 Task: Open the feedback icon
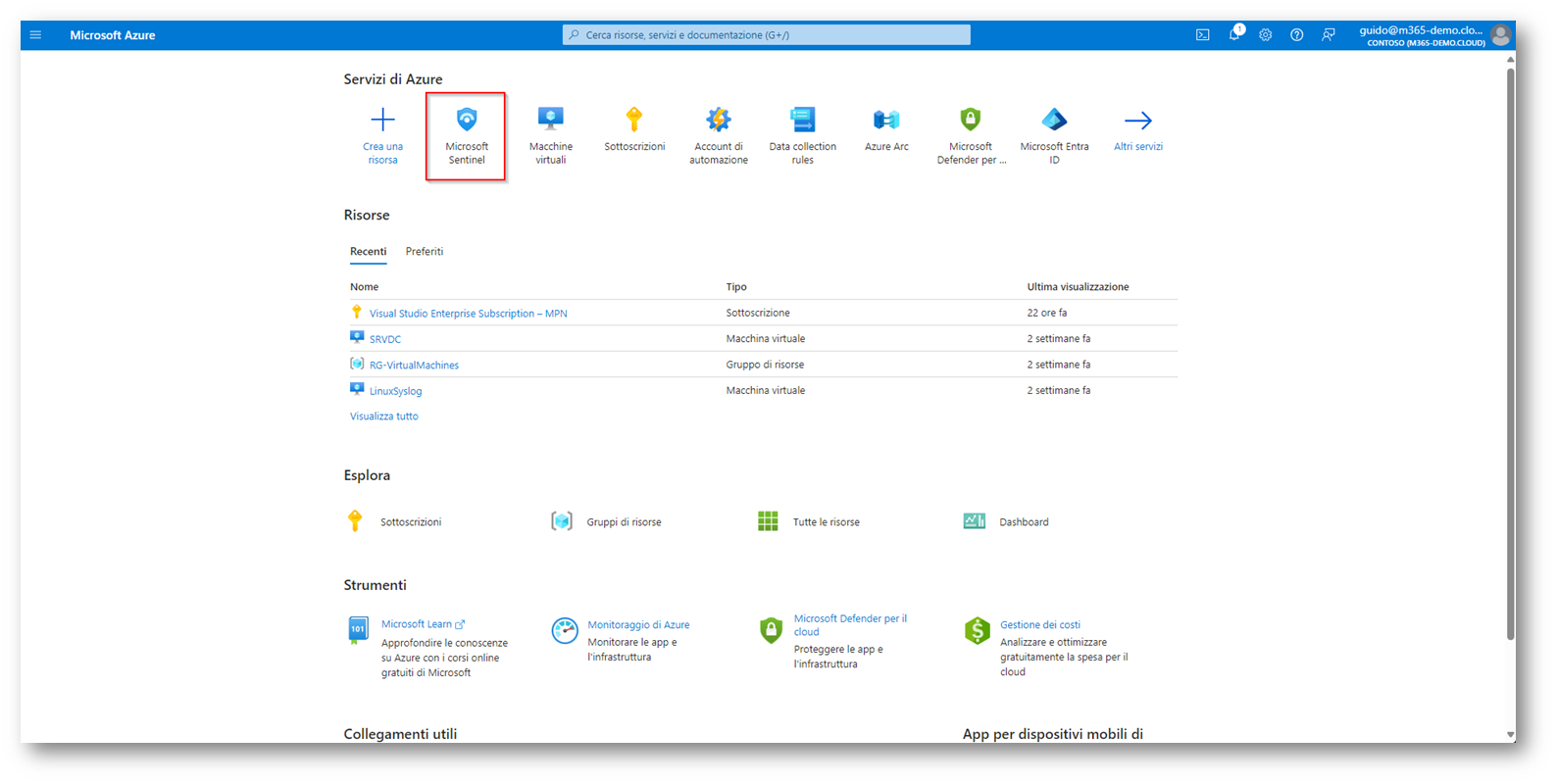point(1329,35)
